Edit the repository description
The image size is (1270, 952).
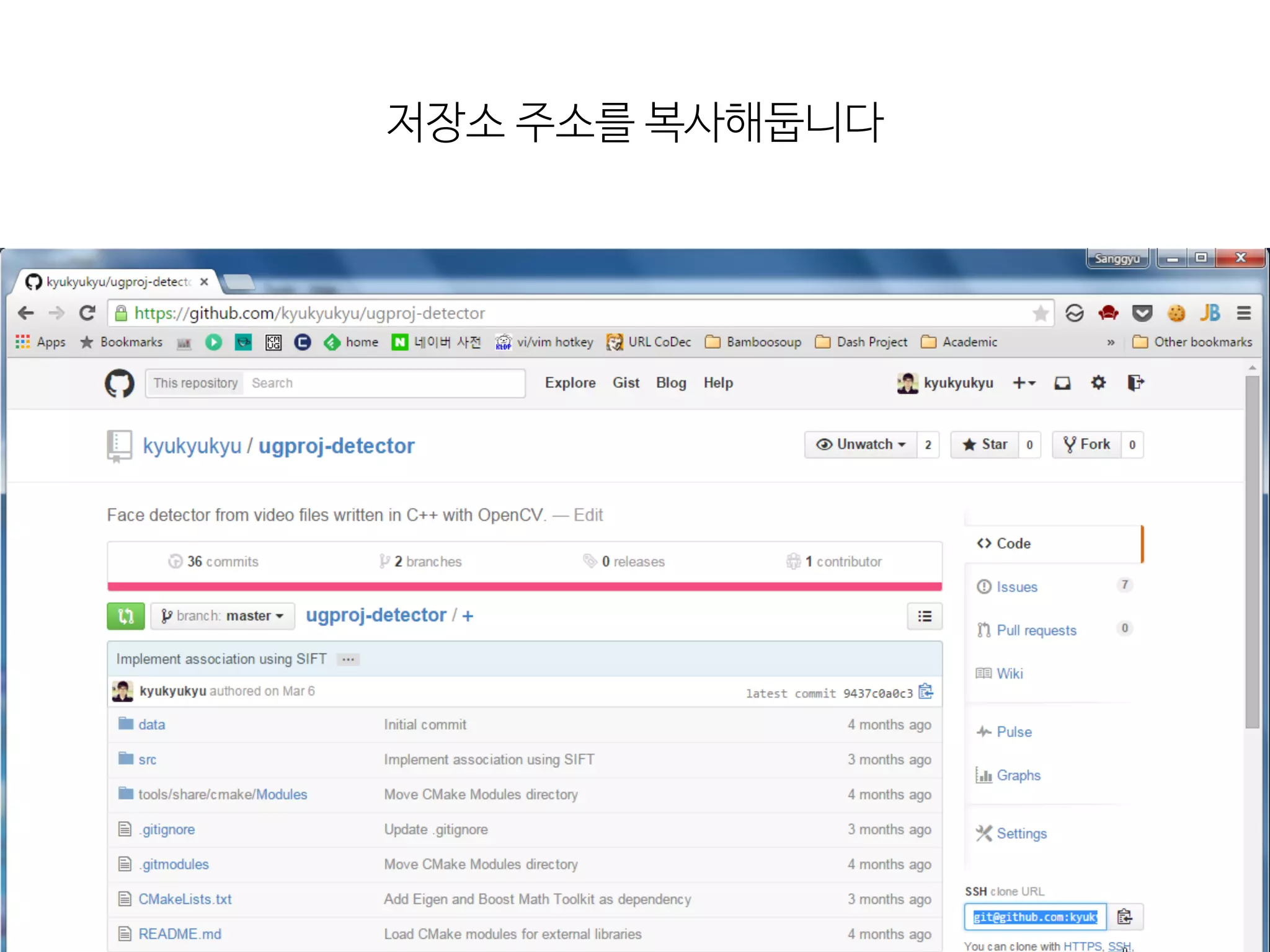point(588,515)
